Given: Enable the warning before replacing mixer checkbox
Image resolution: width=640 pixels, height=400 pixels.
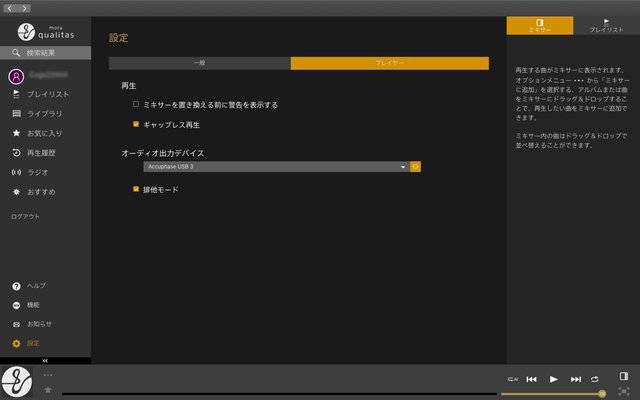Looking at the screenshot, I should [136, 104].
